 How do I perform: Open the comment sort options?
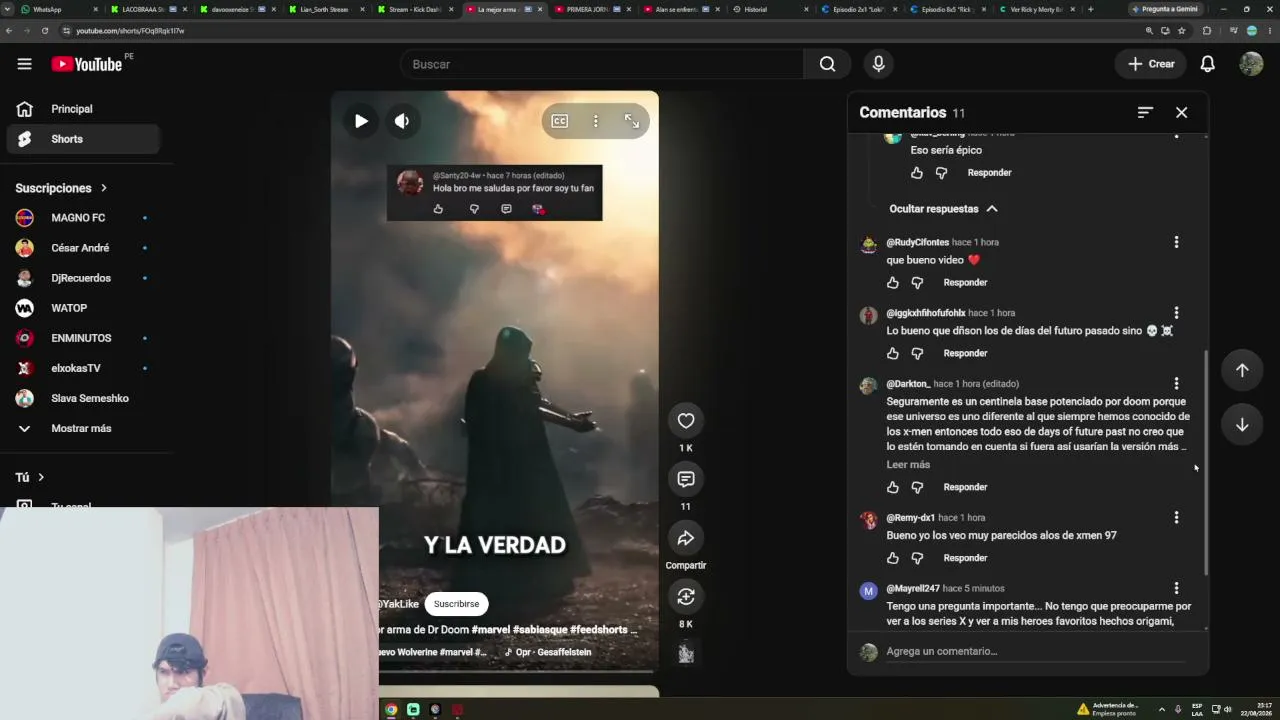(1145, 113)
